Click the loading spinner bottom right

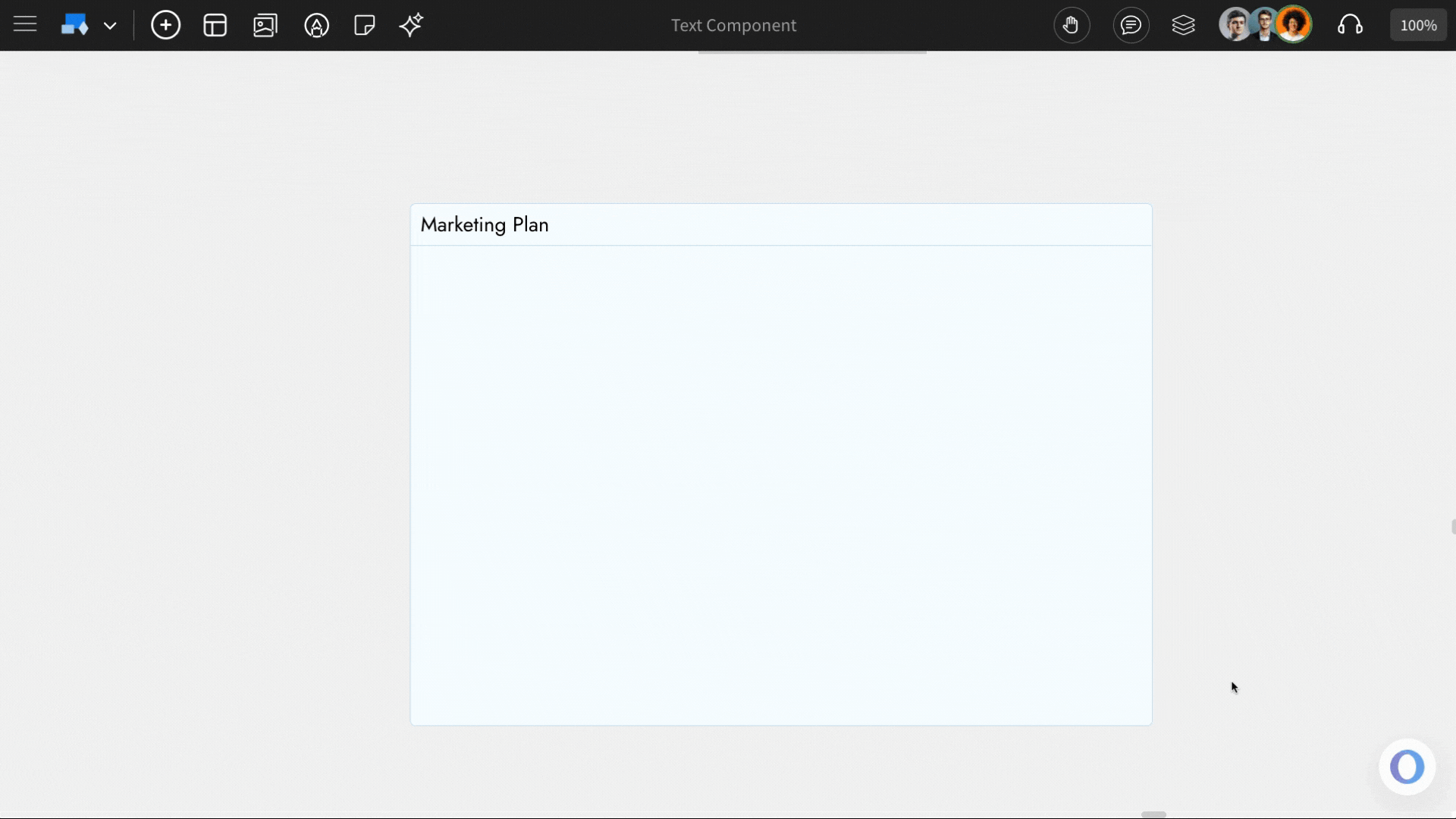point(1407,767)
